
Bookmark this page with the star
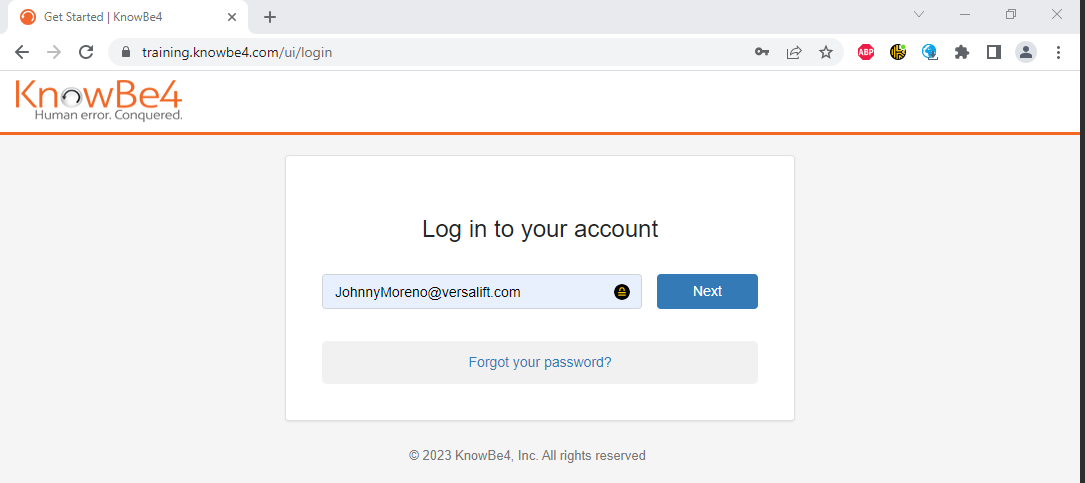(x=826, y=52)
